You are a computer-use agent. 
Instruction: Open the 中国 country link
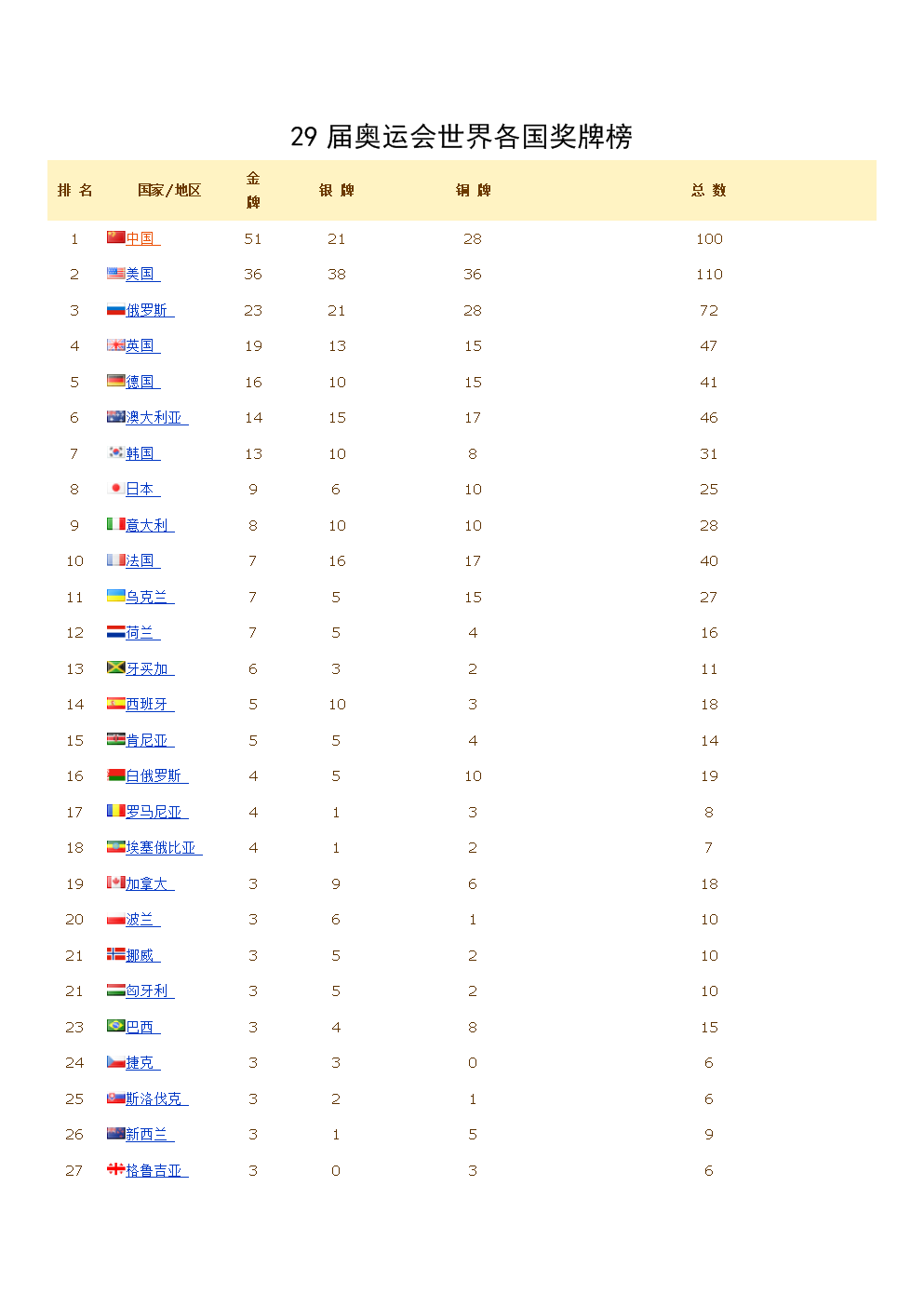point(143,238)
